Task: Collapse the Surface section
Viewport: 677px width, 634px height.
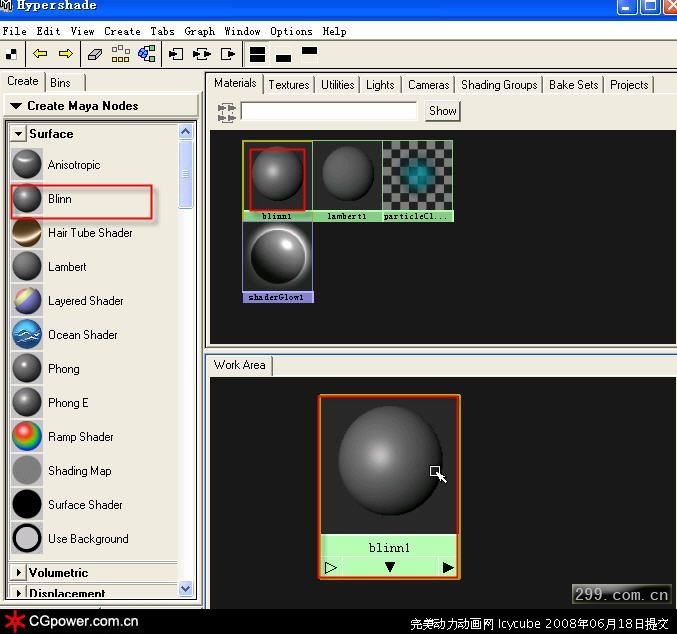Action: pyautogui.click(x=18, y=134)
